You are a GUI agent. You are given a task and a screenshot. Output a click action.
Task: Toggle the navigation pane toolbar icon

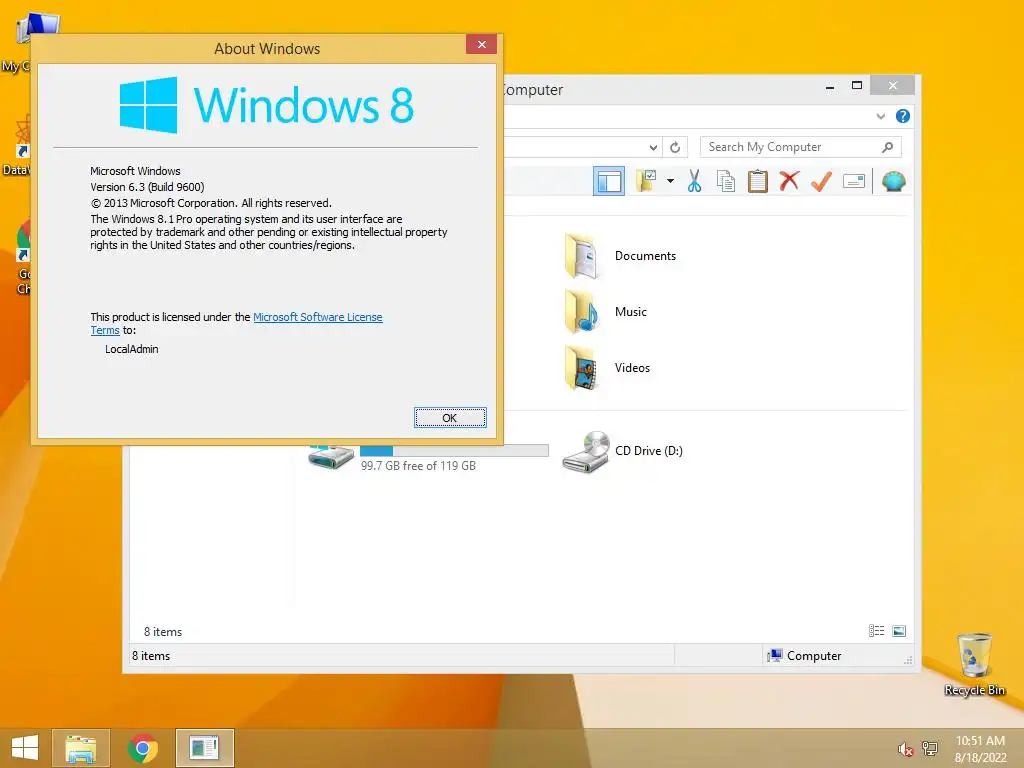click(x=609, y=181)
